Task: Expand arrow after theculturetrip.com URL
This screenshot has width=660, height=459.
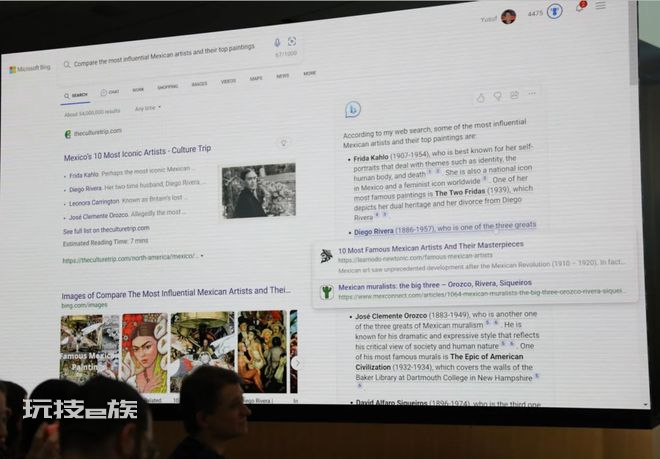Action: click(x=202, y=256)
